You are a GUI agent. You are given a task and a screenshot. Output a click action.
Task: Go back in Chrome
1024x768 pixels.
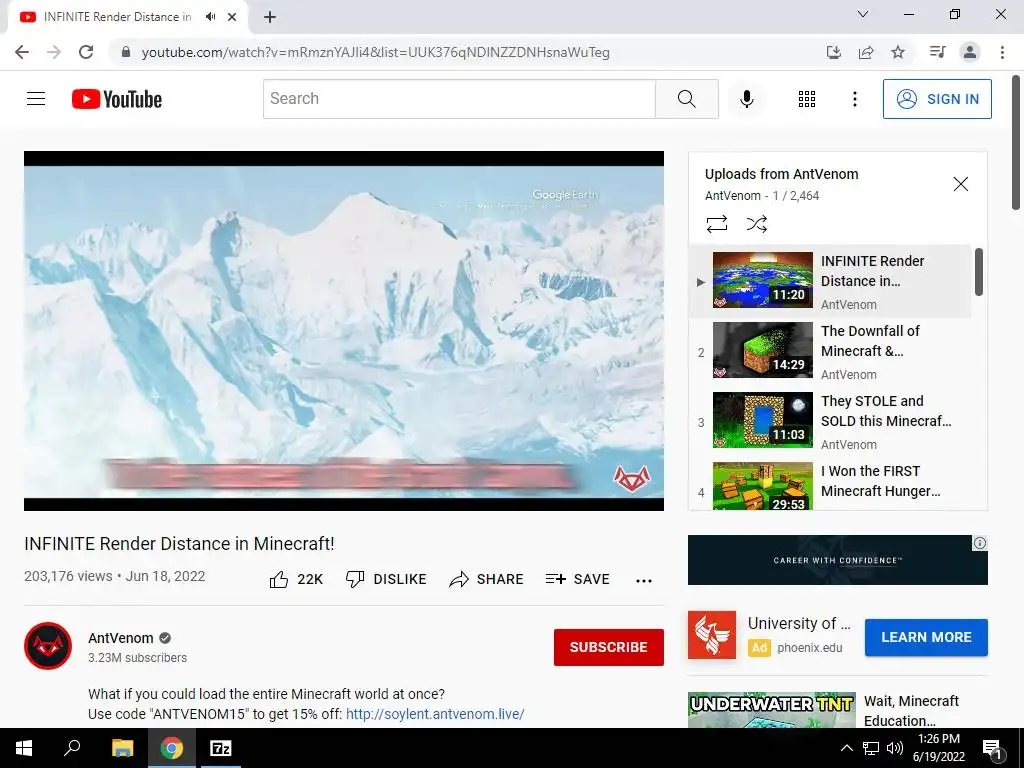click(22, 52)
